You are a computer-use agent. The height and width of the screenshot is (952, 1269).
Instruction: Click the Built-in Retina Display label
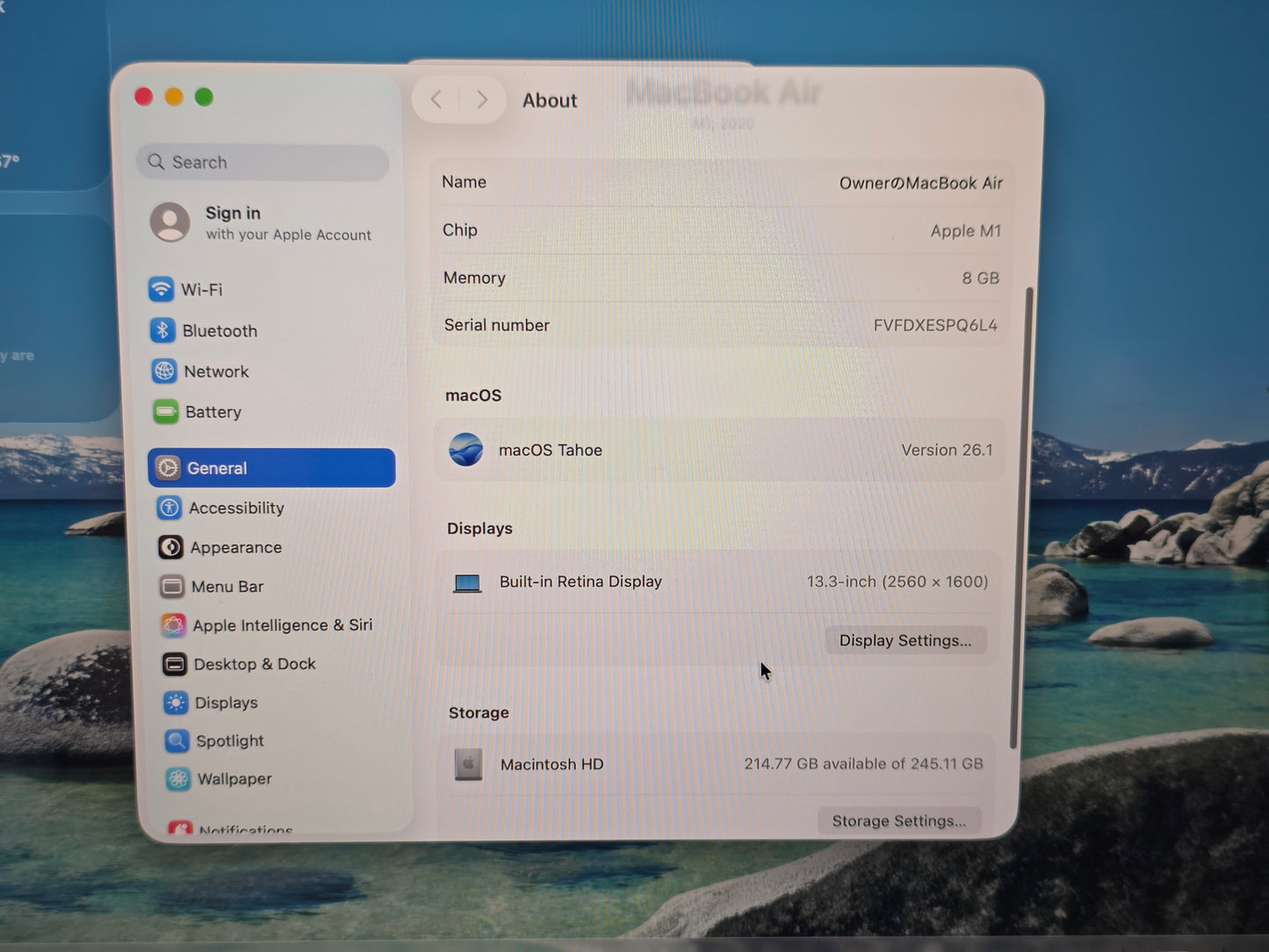click(580, 581)
